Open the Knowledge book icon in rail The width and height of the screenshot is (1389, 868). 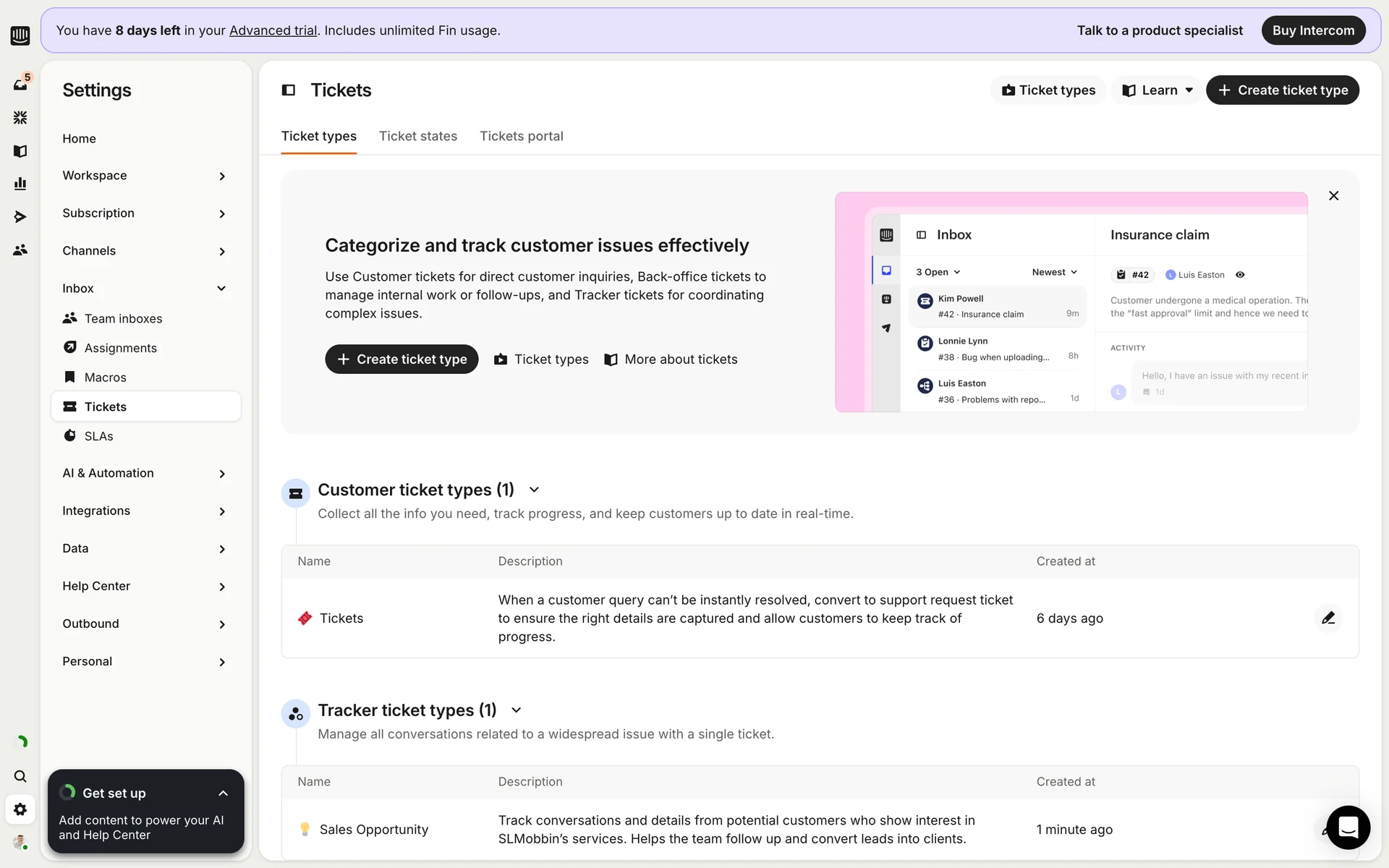coord(20,151)
